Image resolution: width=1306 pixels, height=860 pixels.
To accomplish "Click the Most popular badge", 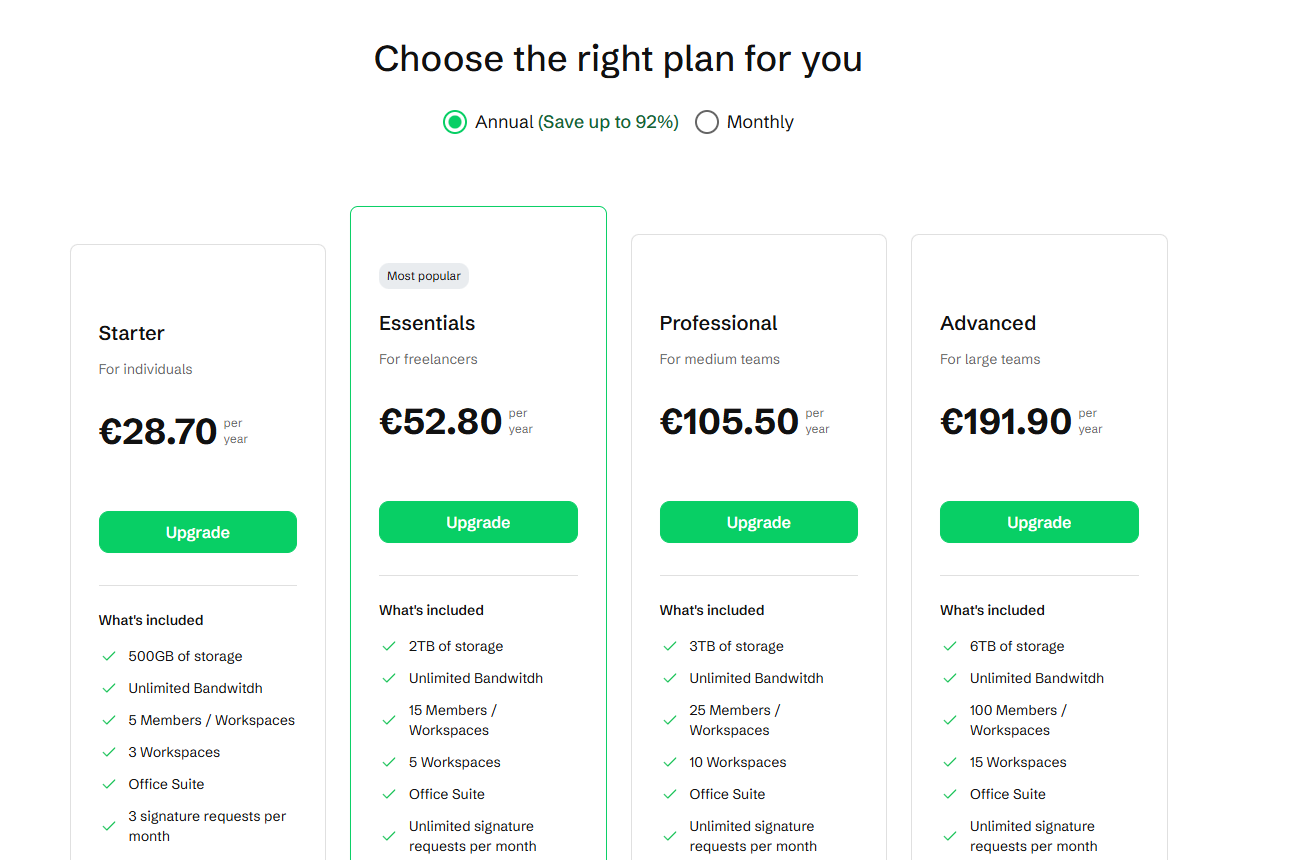I will tap(424, 276).
